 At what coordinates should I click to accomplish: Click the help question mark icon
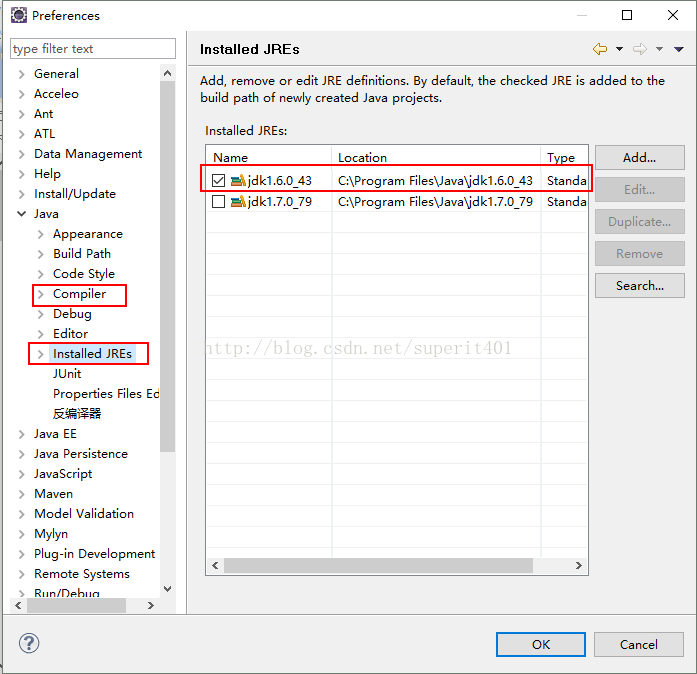click(x=29, y=643)
